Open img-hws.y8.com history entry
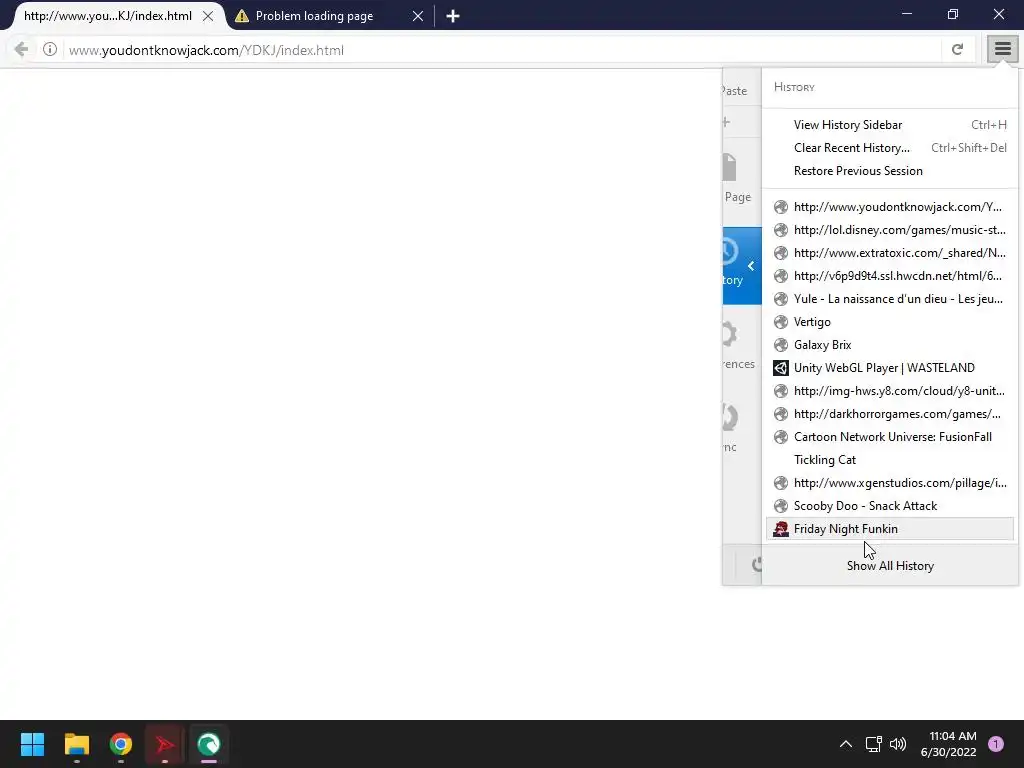Viewport: 1024px width, 768px height. coord(889,391)
